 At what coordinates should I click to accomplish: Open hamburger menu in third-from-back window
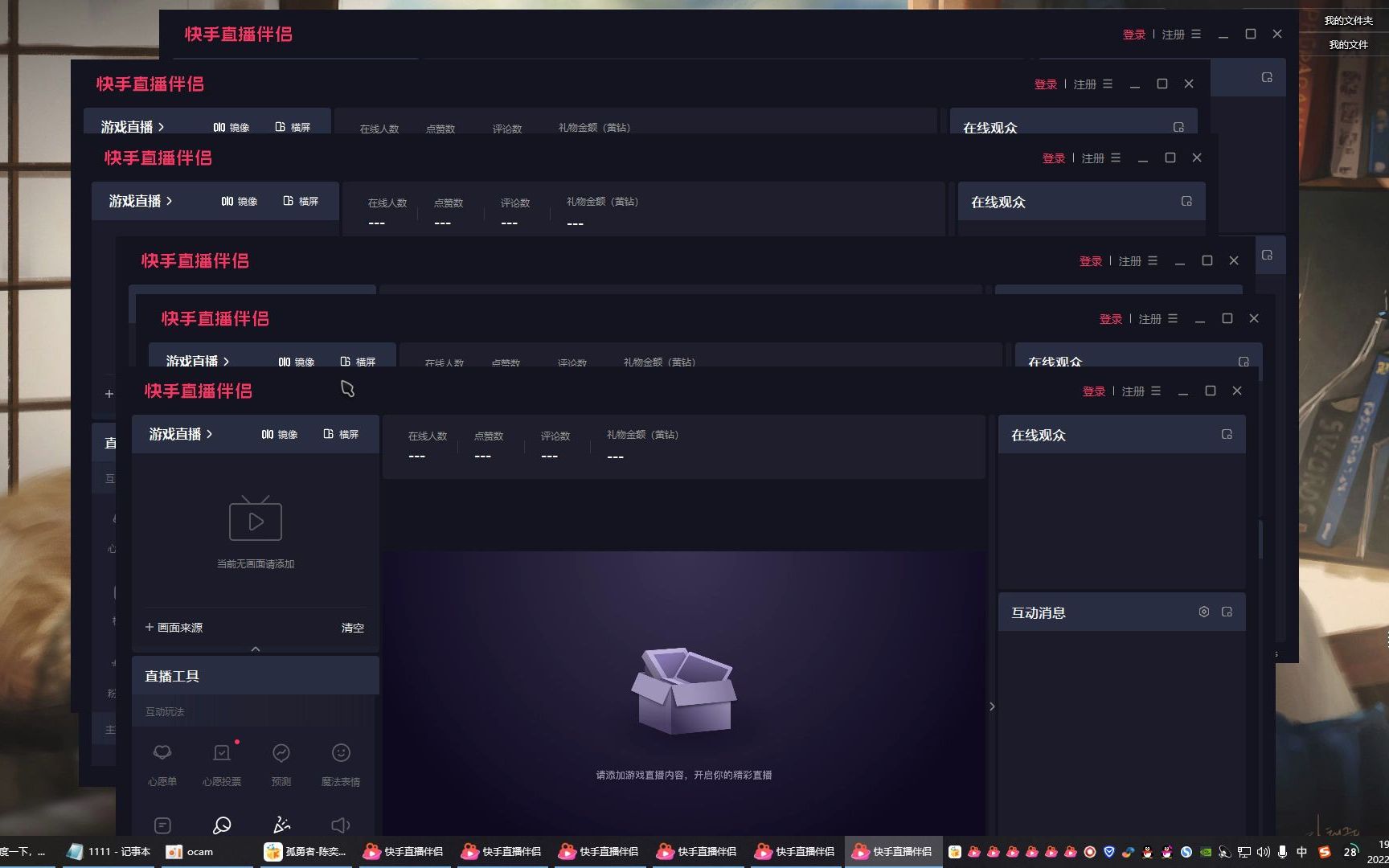click(1116, 158)
